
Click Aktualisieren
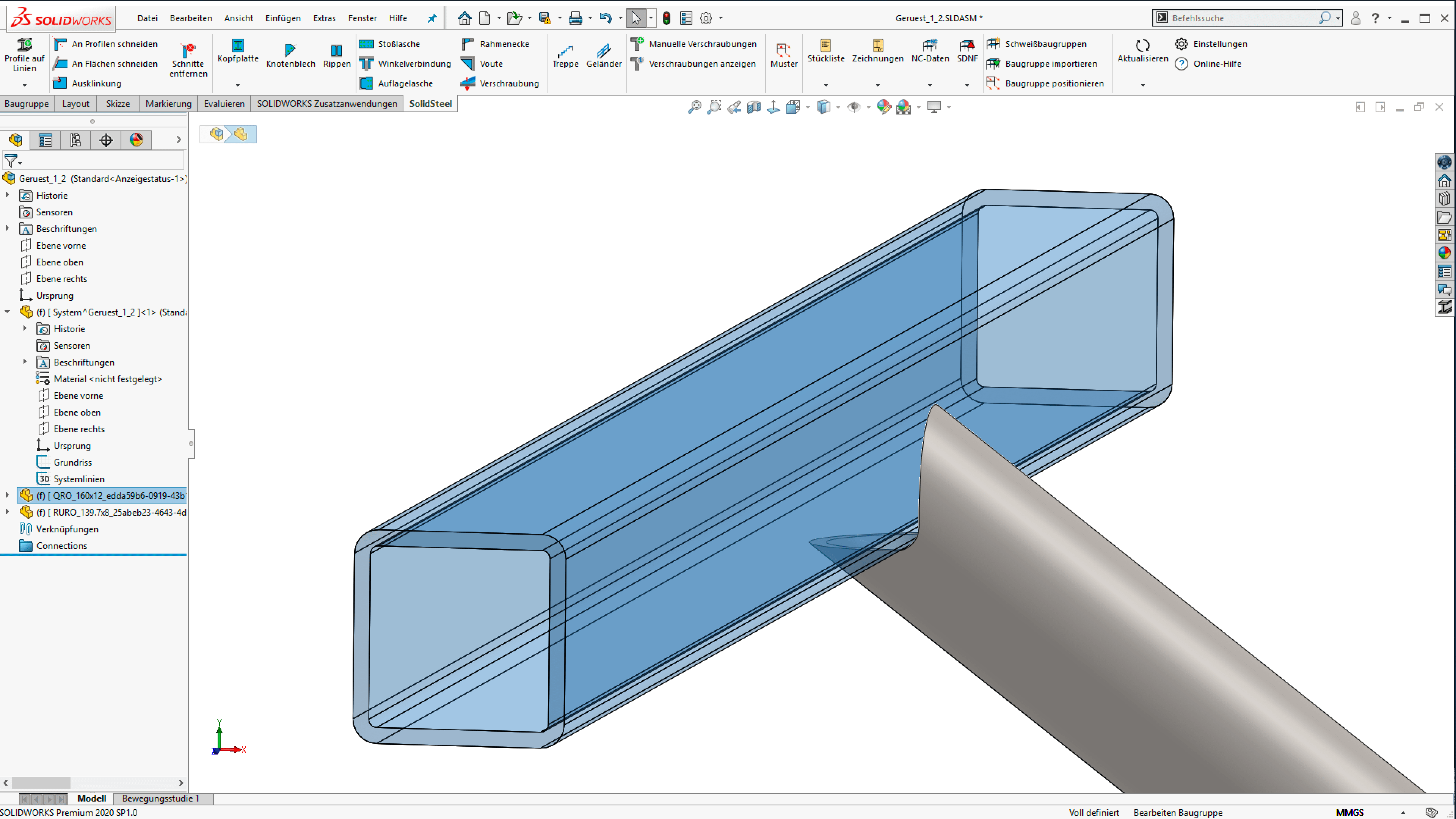[1142, 50]
